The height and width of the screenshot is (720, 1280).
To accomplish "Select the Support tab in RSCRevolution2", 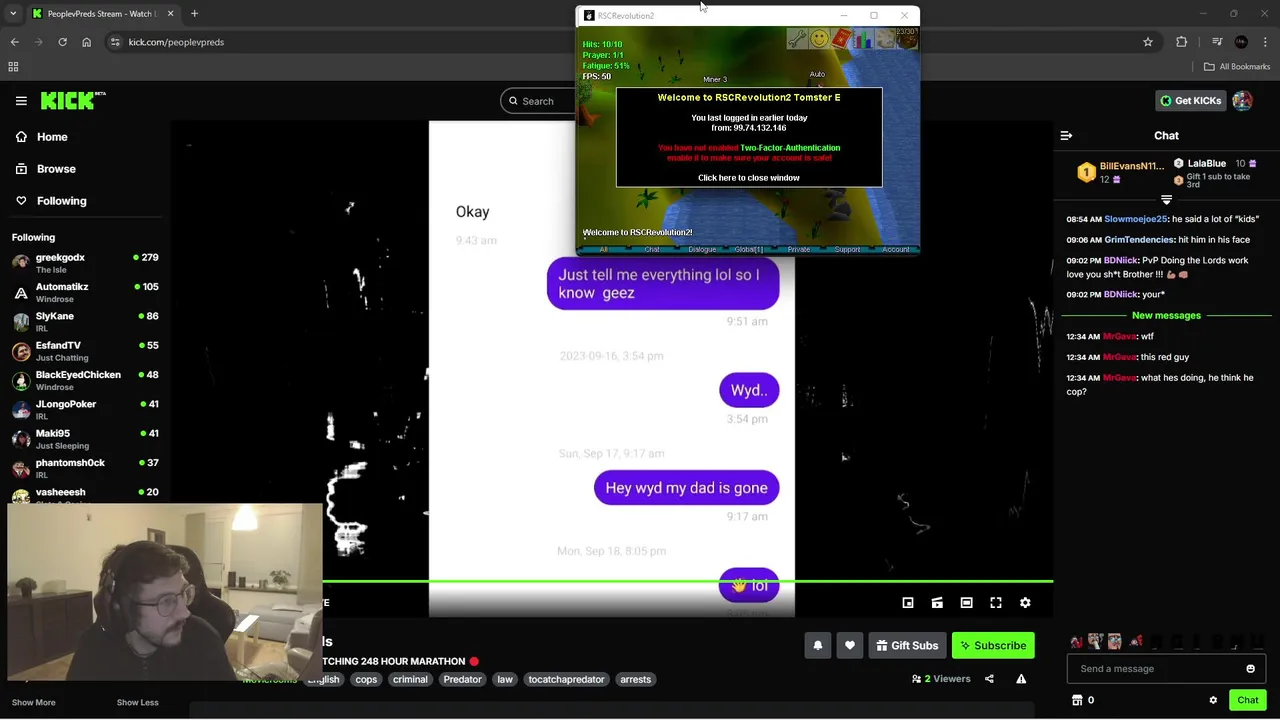I will 847,249.
